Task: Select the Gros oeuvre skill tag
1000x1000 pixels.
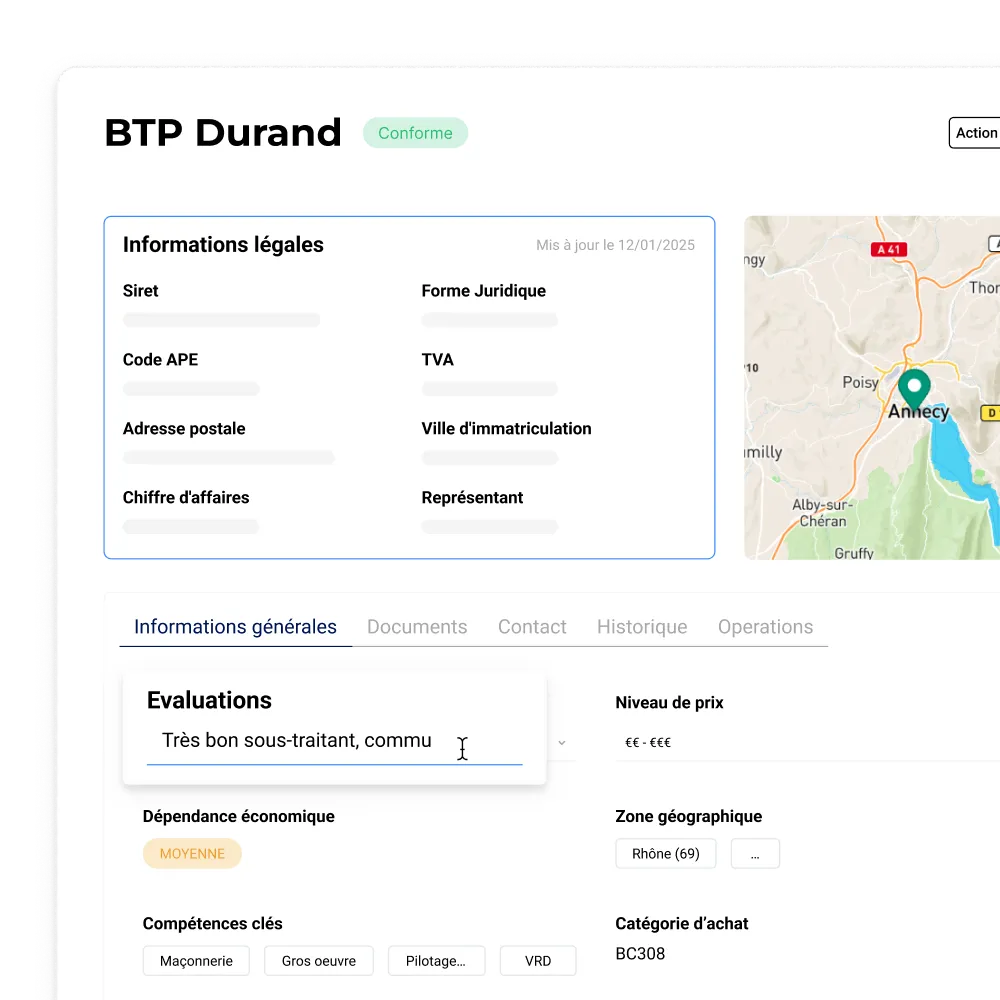Action: (x=319, y=960)
